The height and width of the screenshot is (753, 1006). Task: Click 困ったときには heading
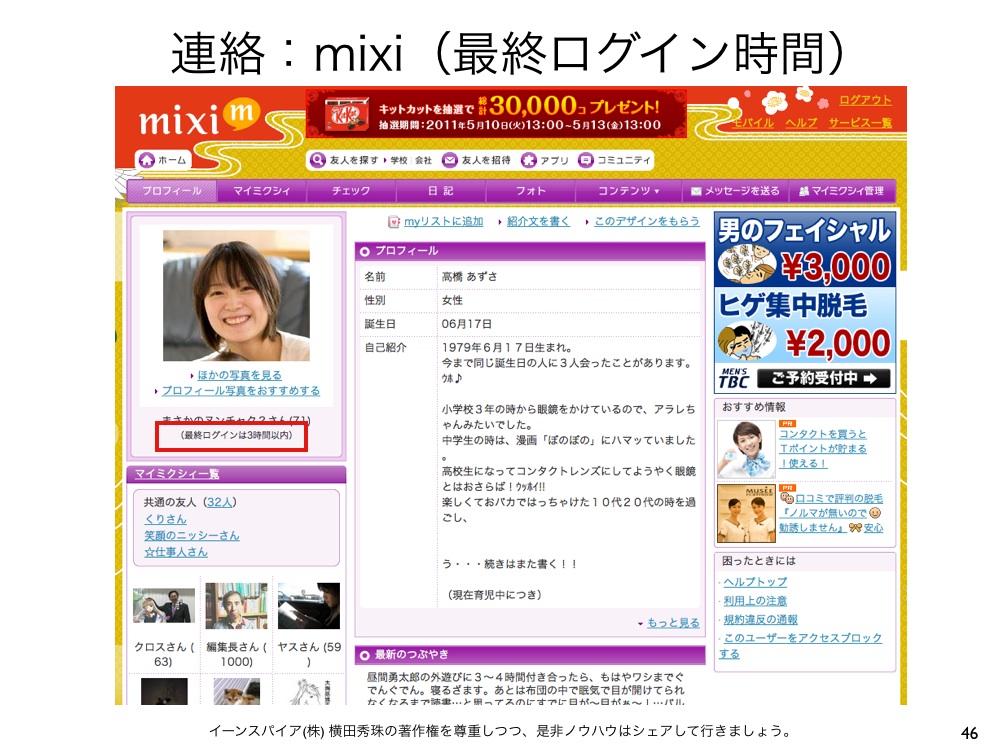coord(758,561)
